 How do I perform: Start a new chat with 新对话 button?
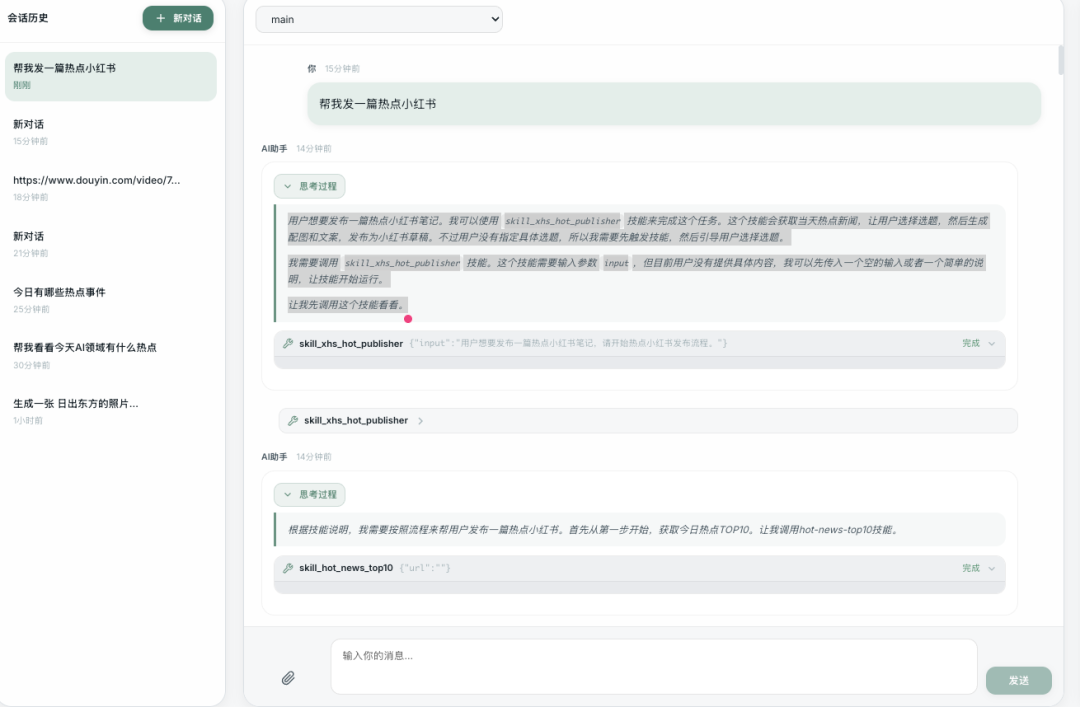(x=178, y=18)
